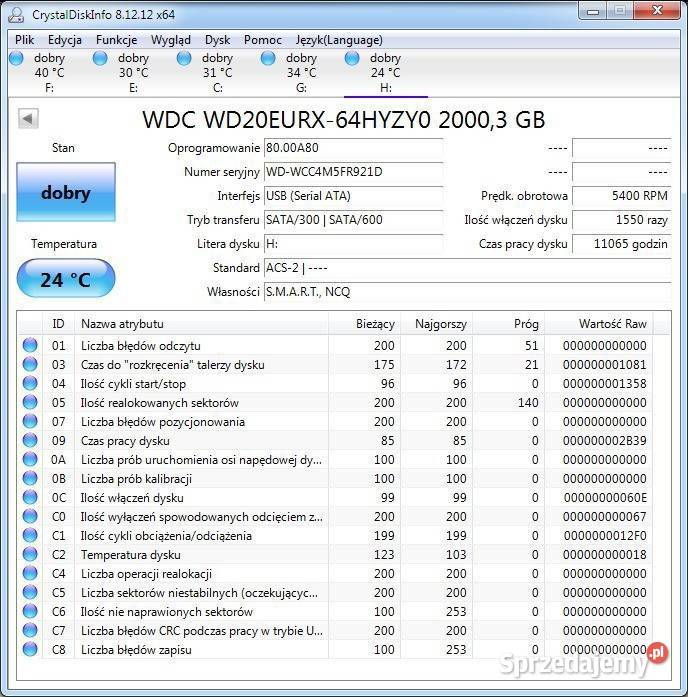
Task: Click the blue dobry health status button
Action: [x=66, y=192]
